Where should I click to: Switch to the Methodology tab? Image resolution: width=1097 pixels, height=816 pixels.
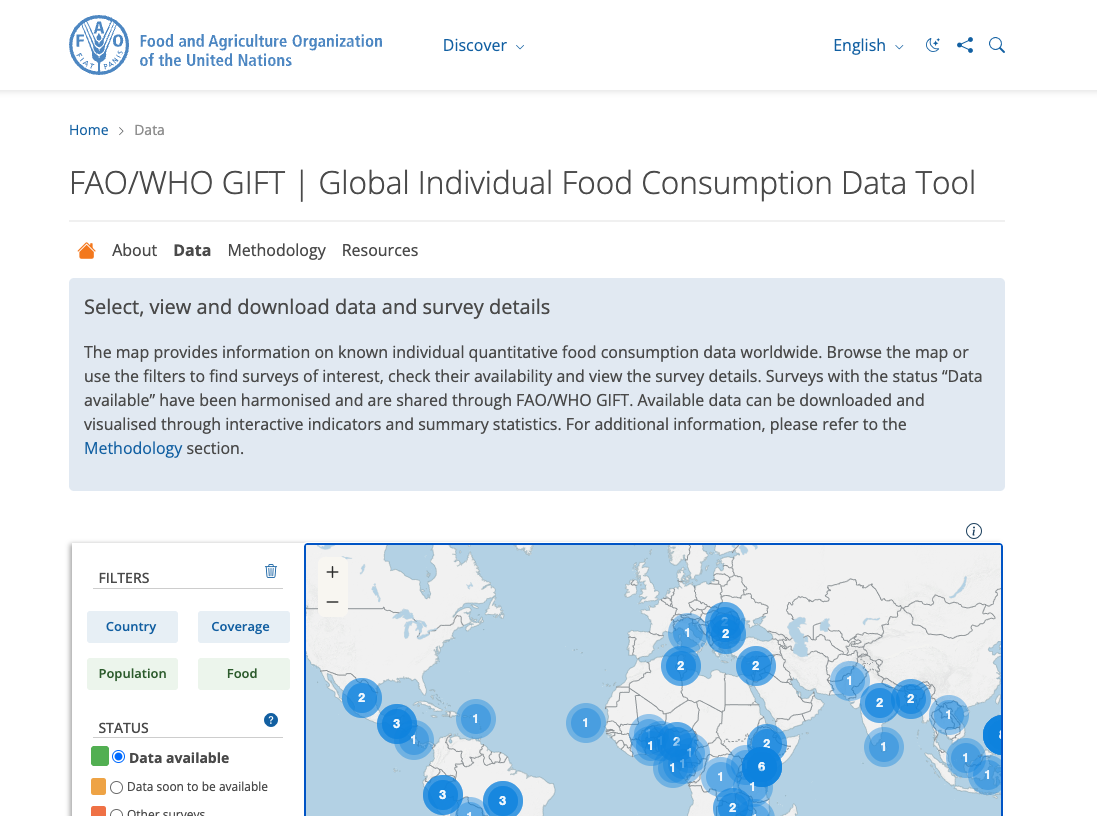[276, 250]
